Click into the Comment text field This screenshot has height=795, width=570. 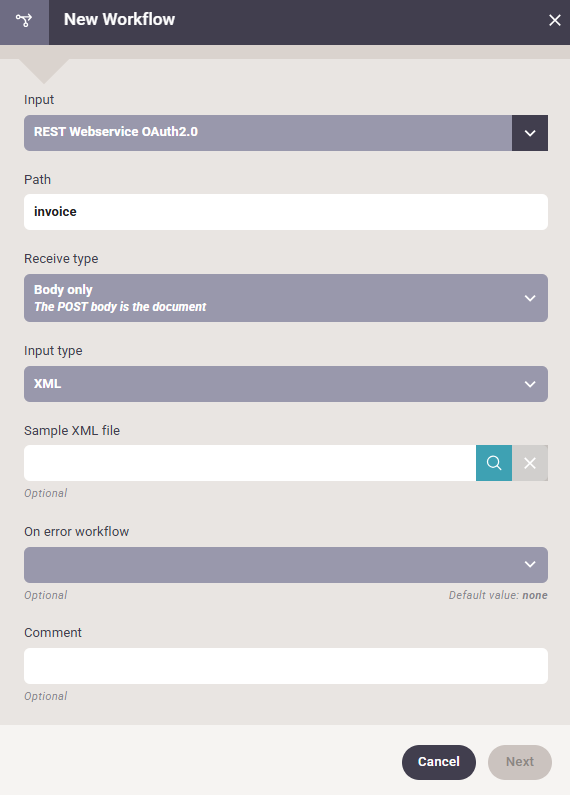point(286,666)
